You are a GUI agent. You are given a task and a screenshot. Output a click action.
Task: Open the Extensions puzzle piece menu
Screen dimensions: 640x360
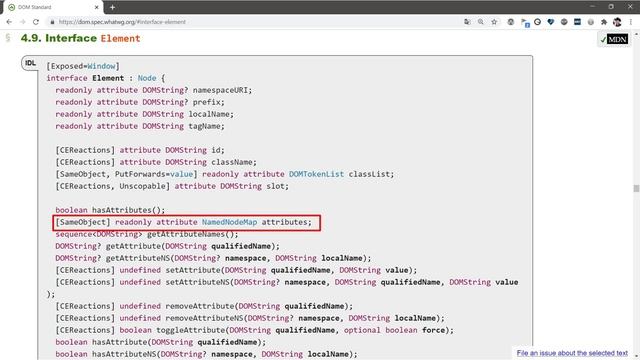pos(604,22)
